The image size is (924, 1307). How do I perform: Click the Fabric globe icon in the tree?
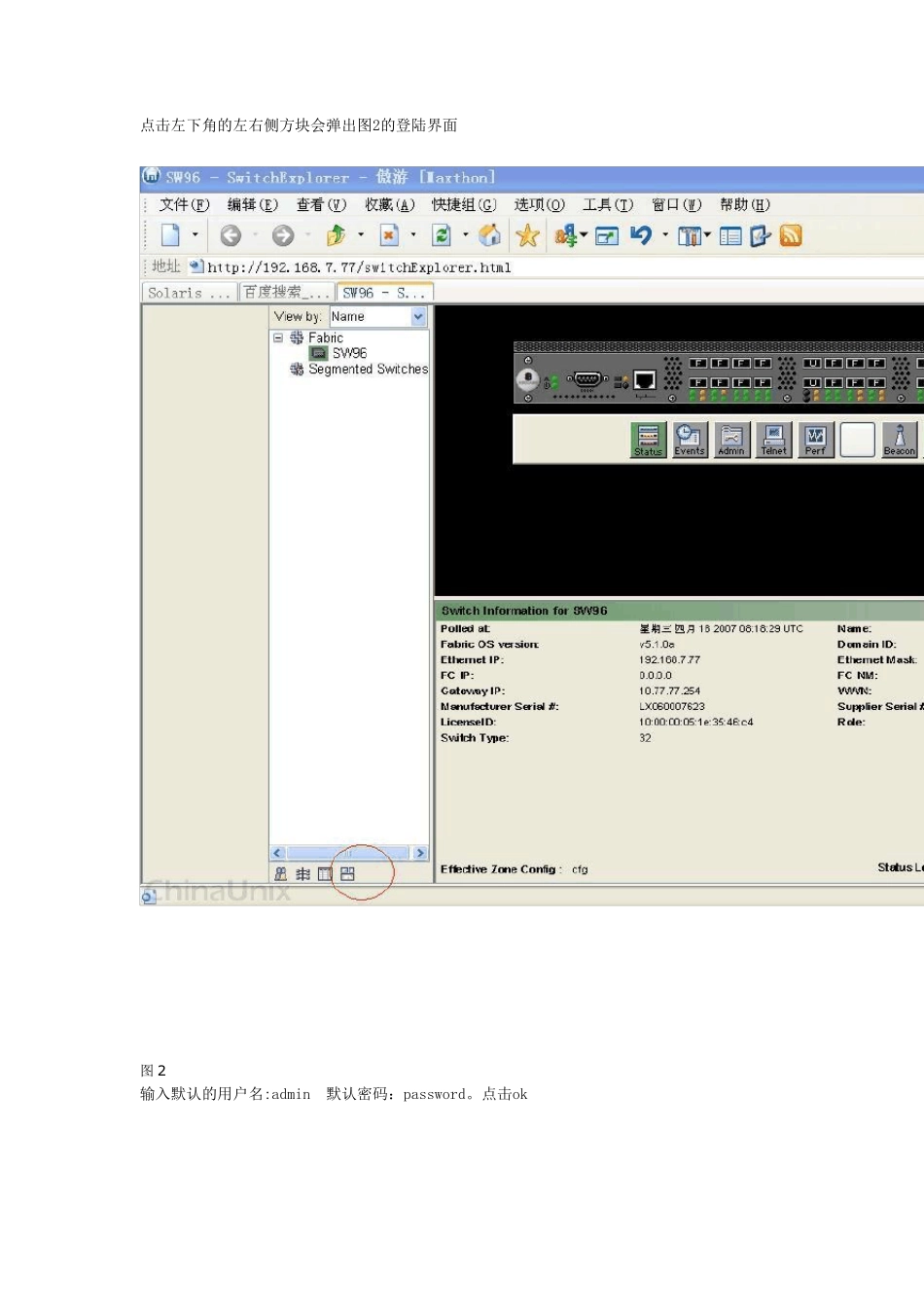[x=297, y=337]
